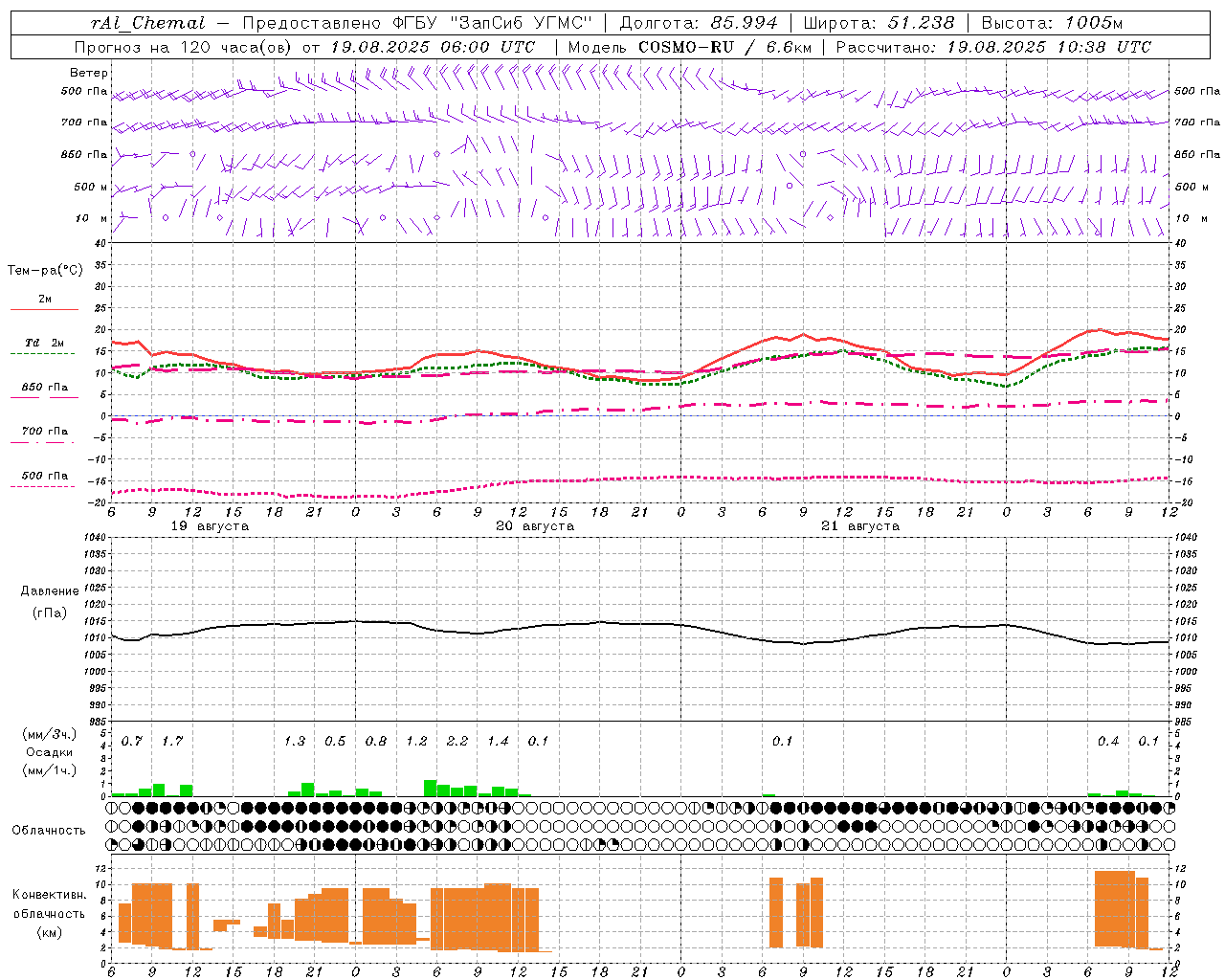Click the 1.4 precipitation amount value
The image size is (1225, 980).
click(498, 741)
